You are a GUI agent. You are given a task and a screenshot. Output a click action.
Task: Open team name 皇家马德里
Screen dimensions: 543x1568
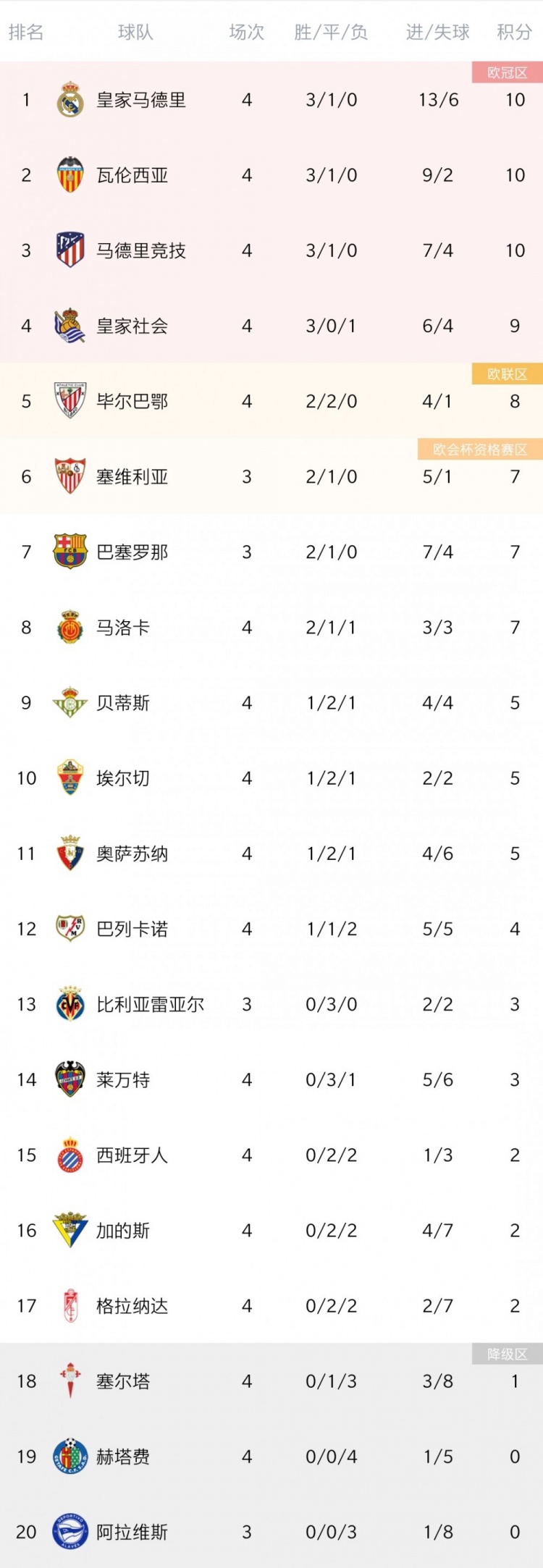(141, 100)
